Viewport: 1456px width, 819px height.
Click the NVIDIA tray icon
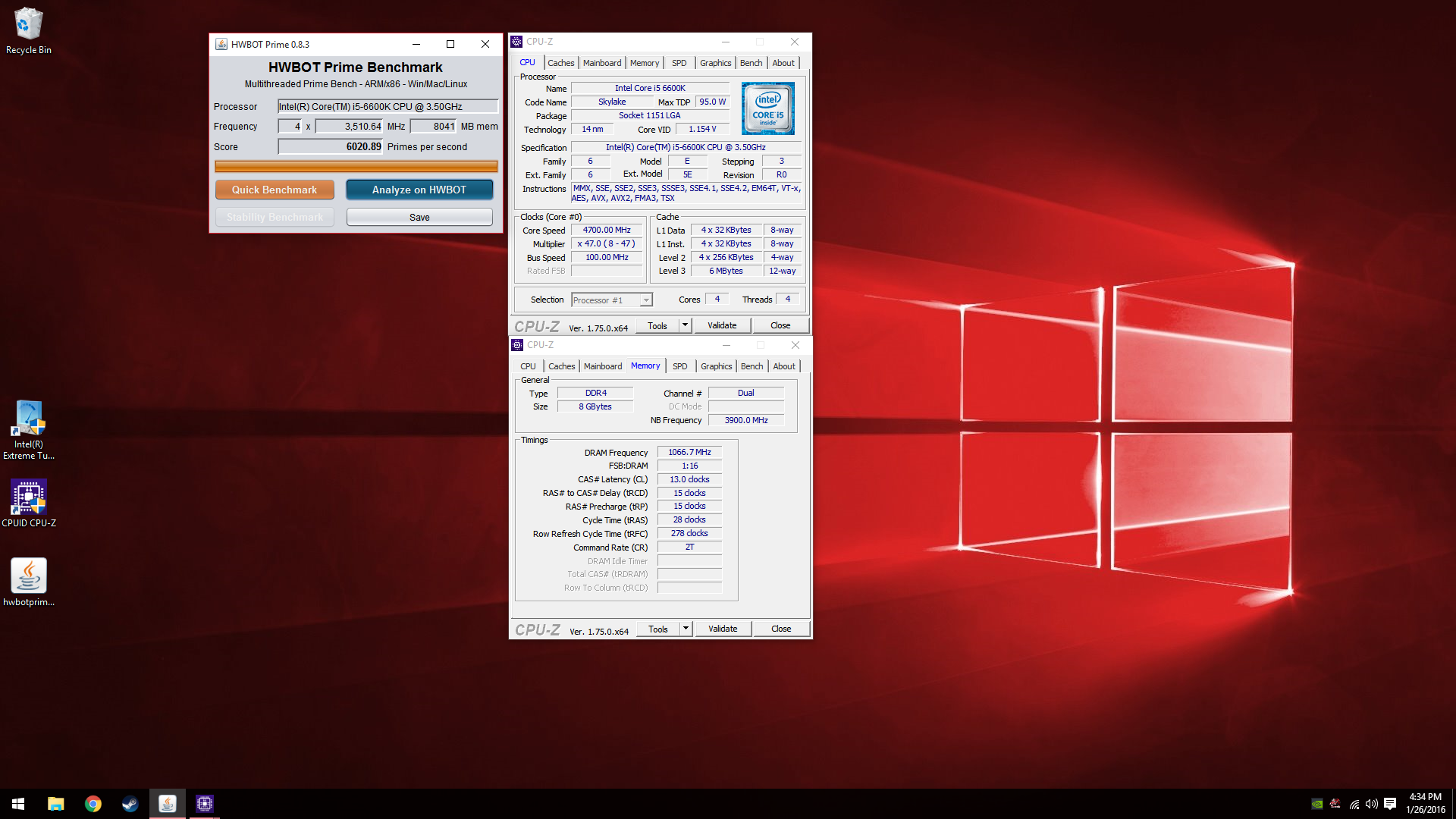tap(1317, 804)
